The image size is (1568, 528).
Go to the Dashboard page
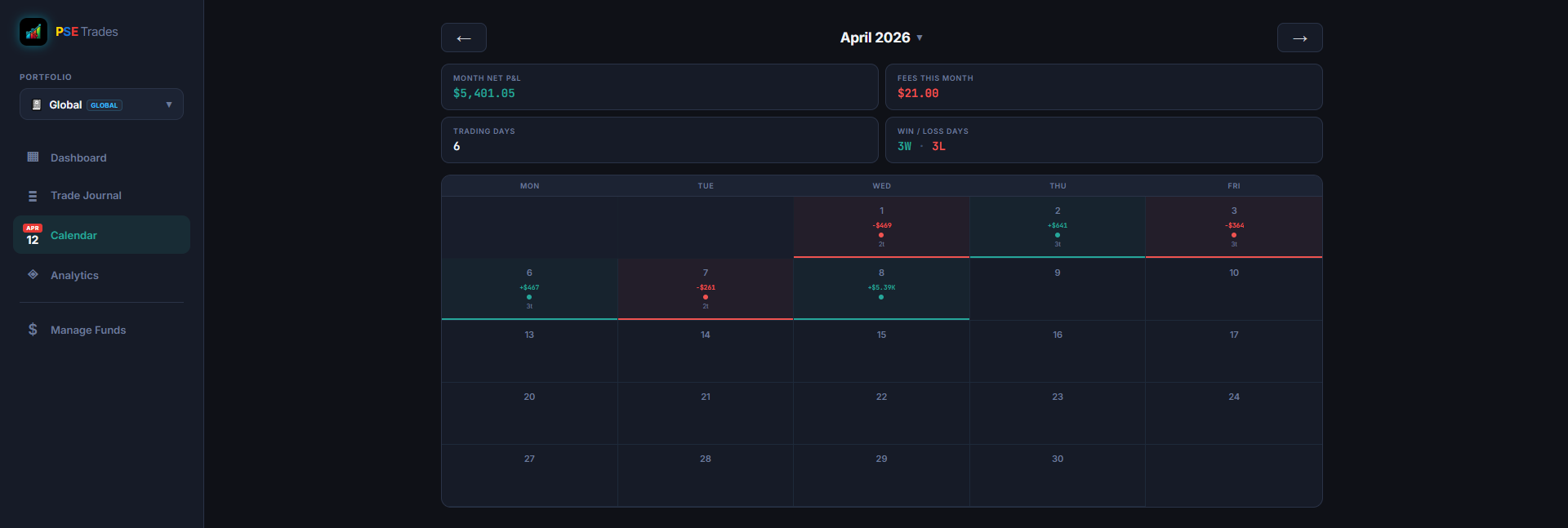coord(78,158)
